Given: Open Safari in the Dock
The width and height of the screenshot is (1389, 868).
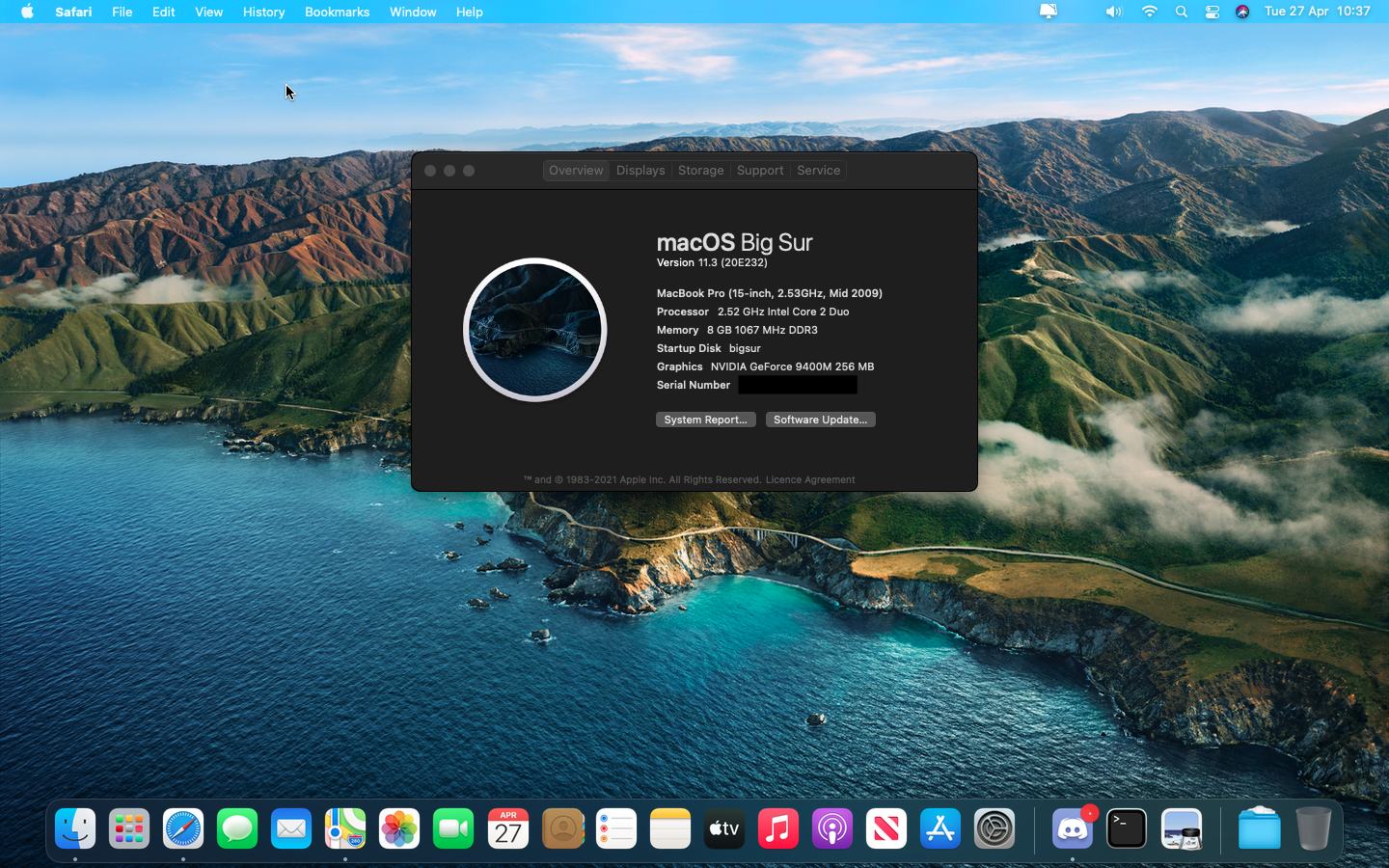Looking at the screenshot, I should 183,828.
